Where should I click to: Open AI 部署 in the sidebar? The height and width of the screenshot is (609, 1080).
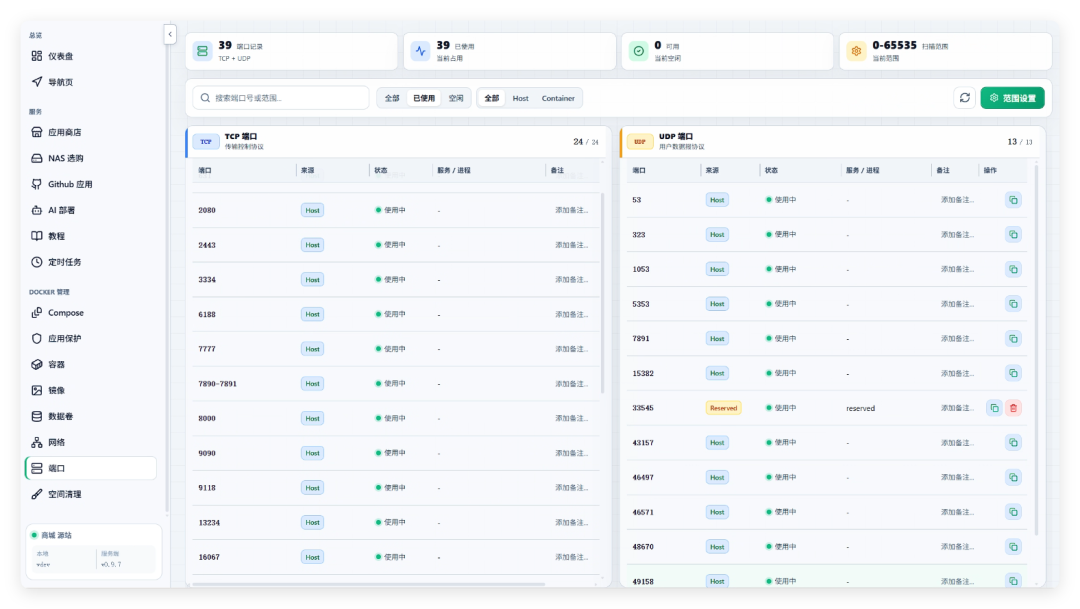90,210
